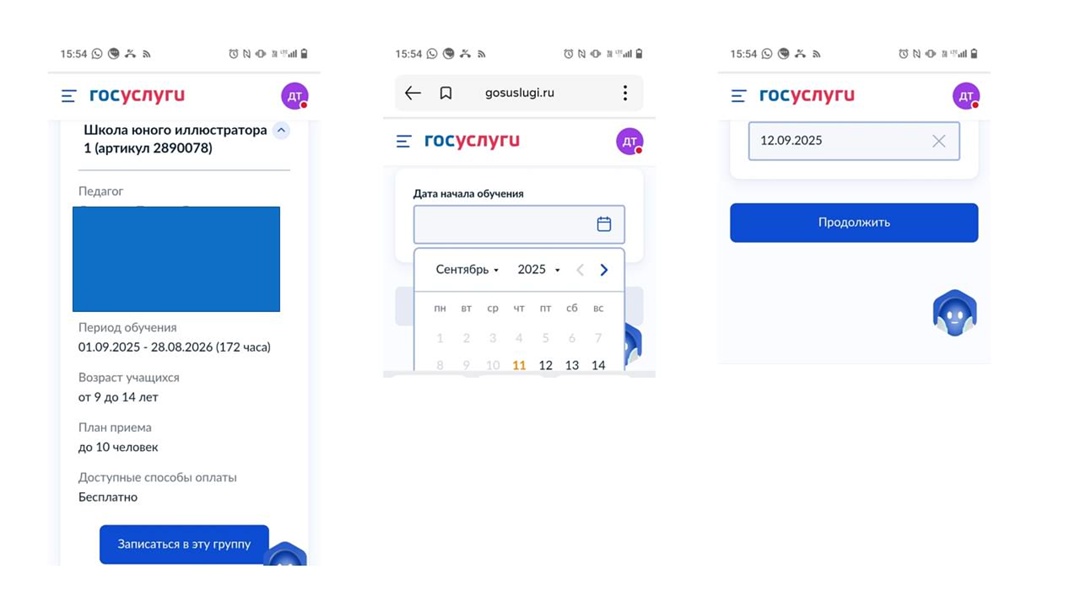Select day 14 in the calendar
Viewport: 1080px width, 607px height.
(x=598, y=365)
